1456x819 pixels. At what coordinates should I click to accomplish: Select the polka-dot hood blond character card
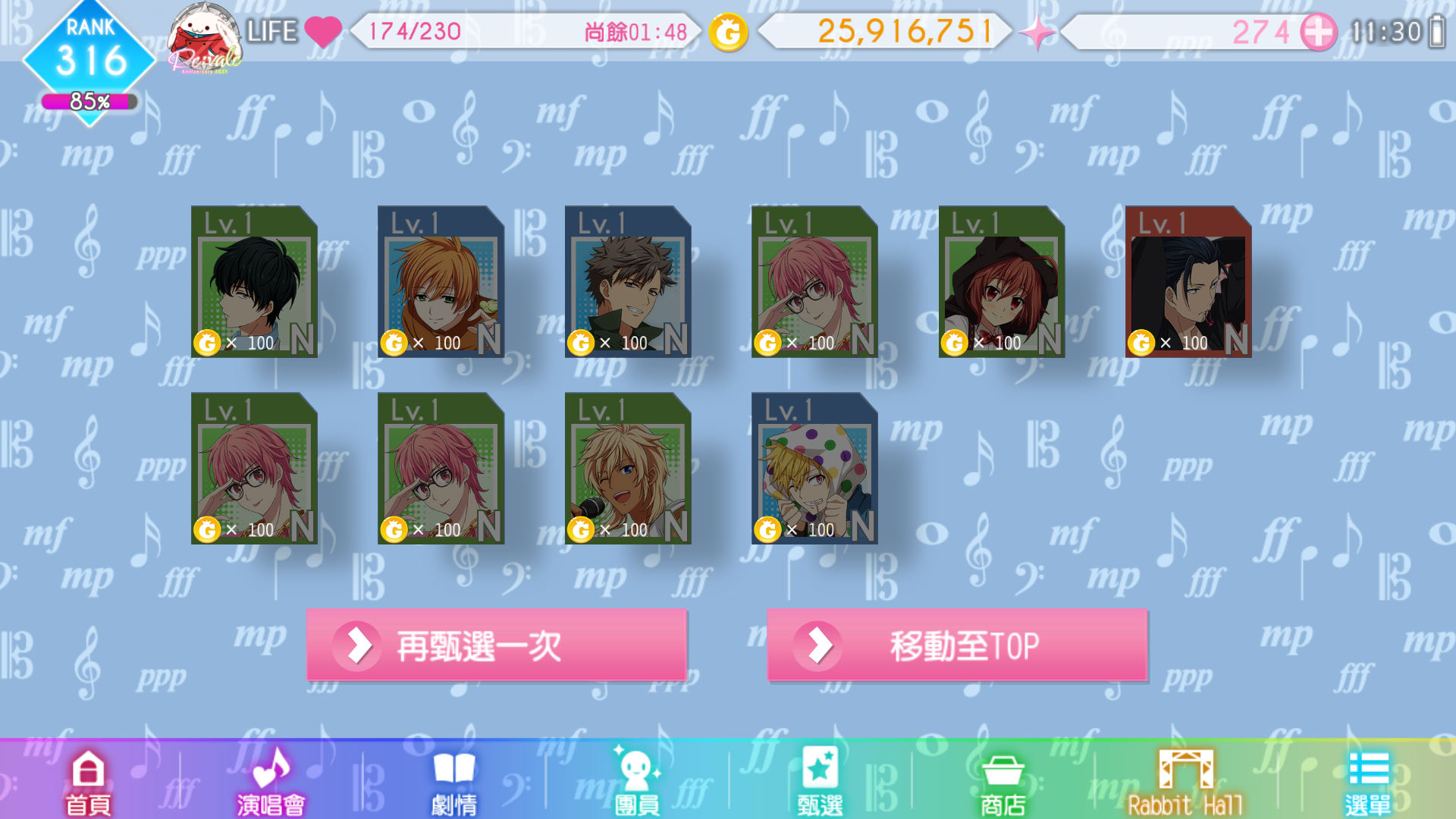(814, 468)
